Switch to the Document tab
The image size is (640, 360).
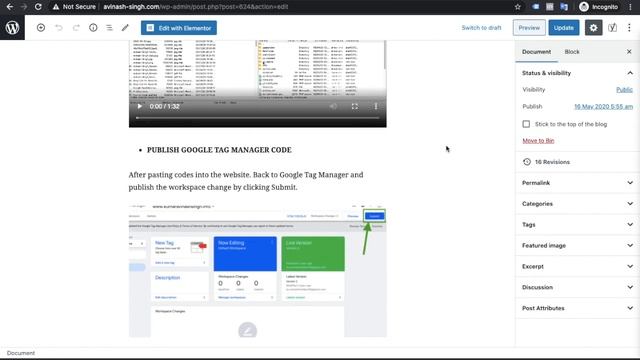coord(536,52)
